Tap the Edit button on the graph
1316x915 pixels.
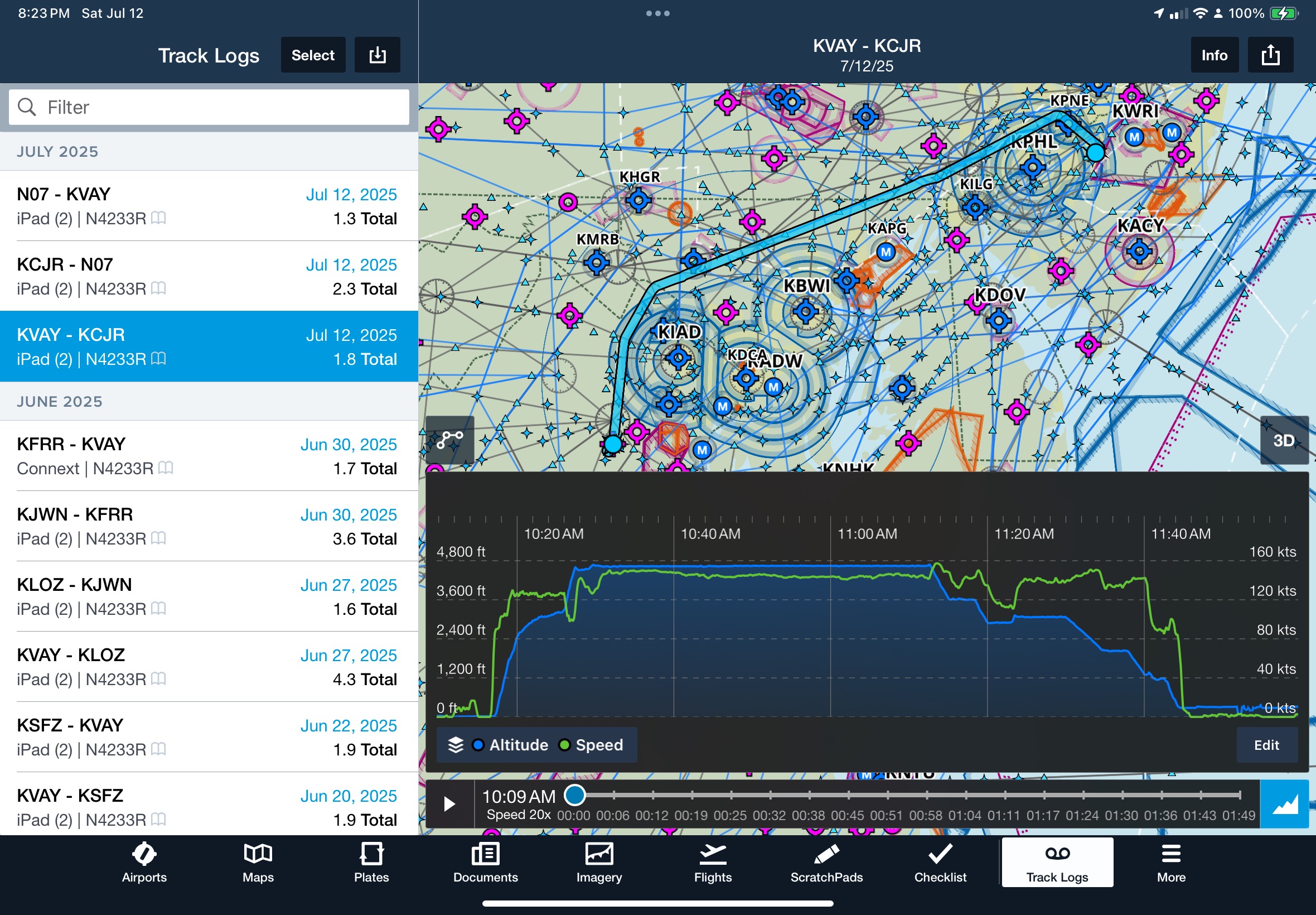coord(1266,745)
